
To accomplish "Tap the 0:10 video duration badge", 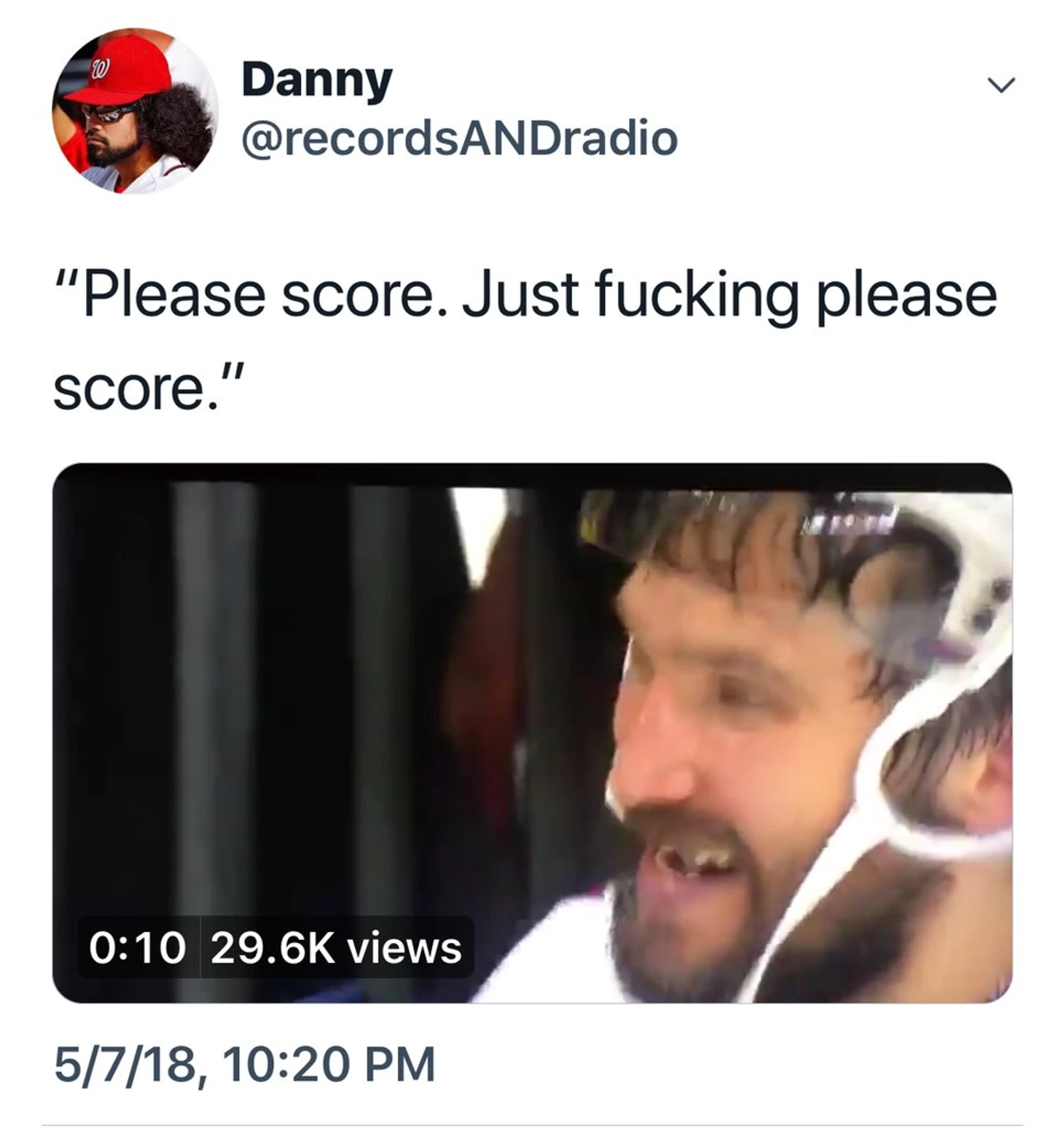I will [x=137, y=947].
